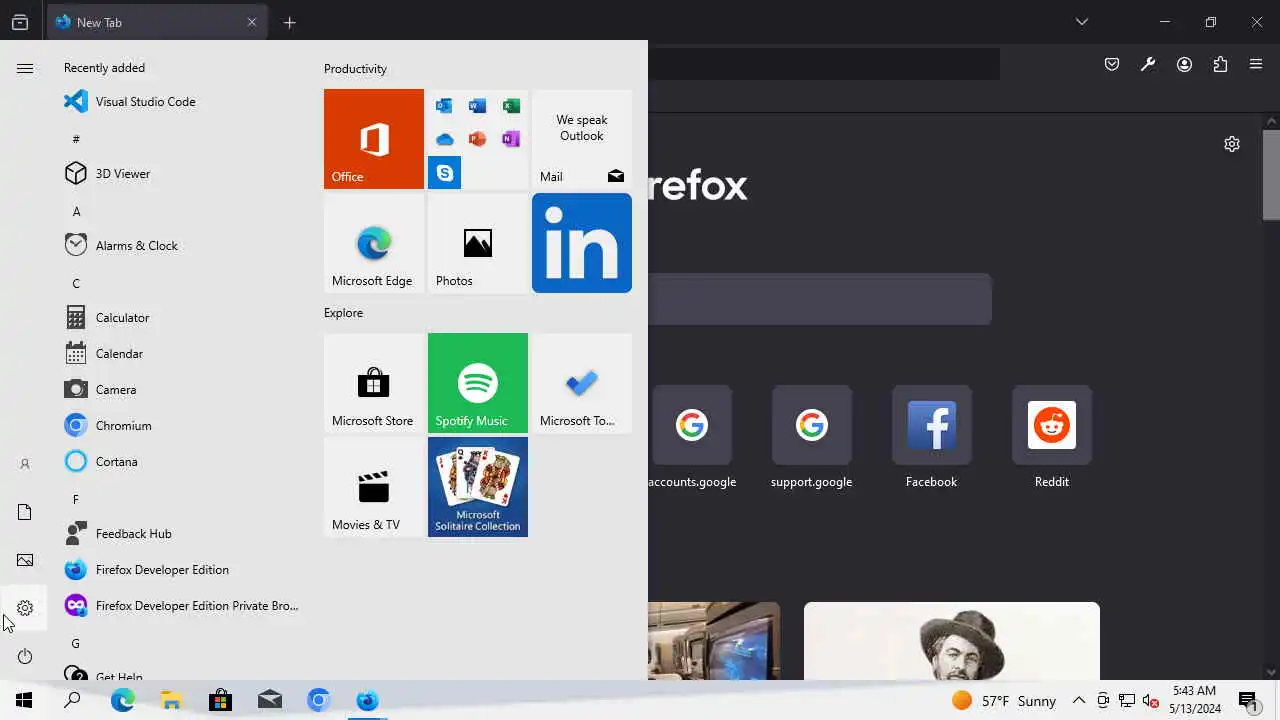The width and height of the screenshot is (1280, 720).
Task: Open the Reddit shortcut
Action: coord(1052,437)
